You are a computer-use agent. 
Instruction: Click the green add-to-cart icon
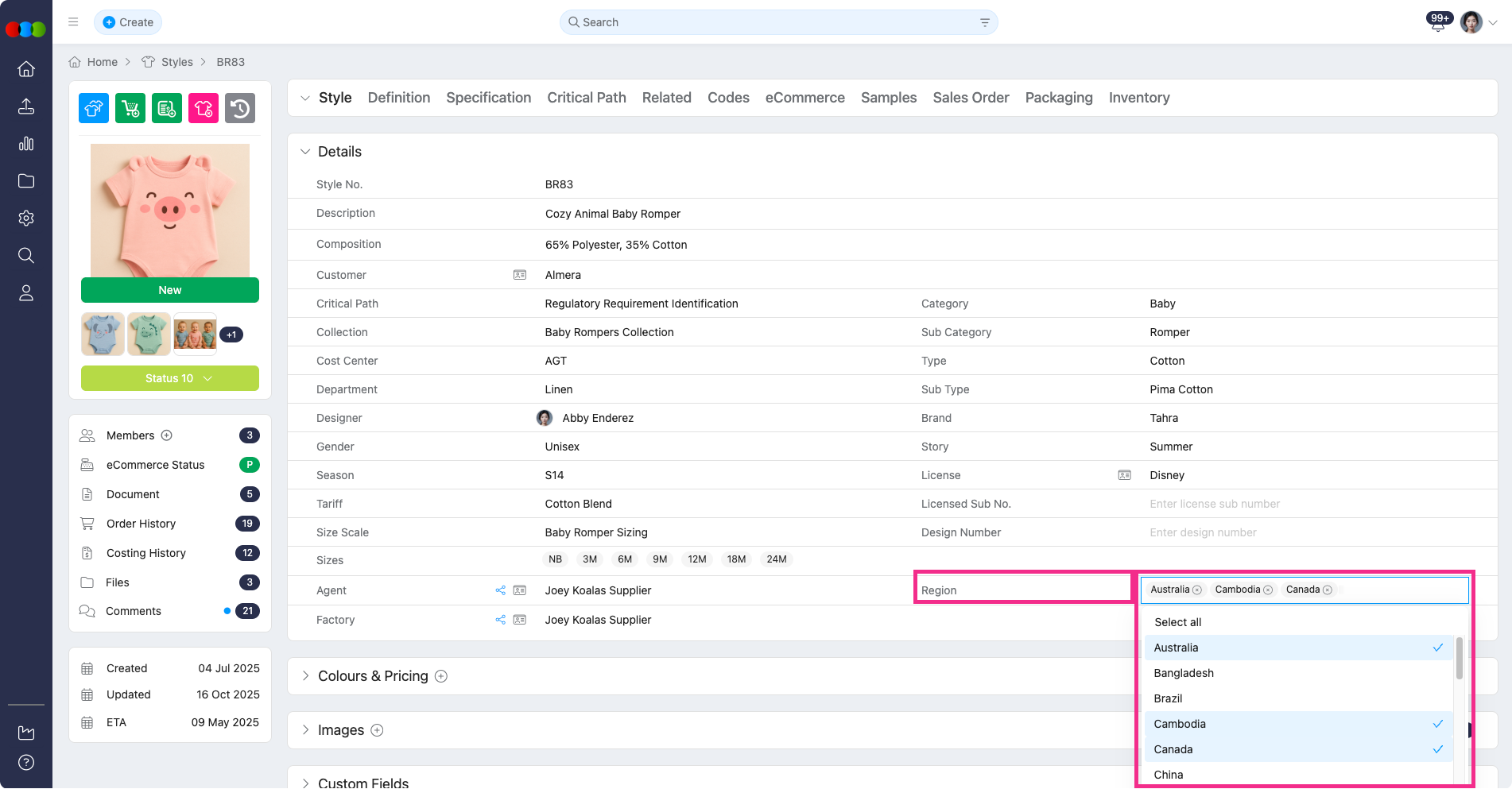click(130, 108)
